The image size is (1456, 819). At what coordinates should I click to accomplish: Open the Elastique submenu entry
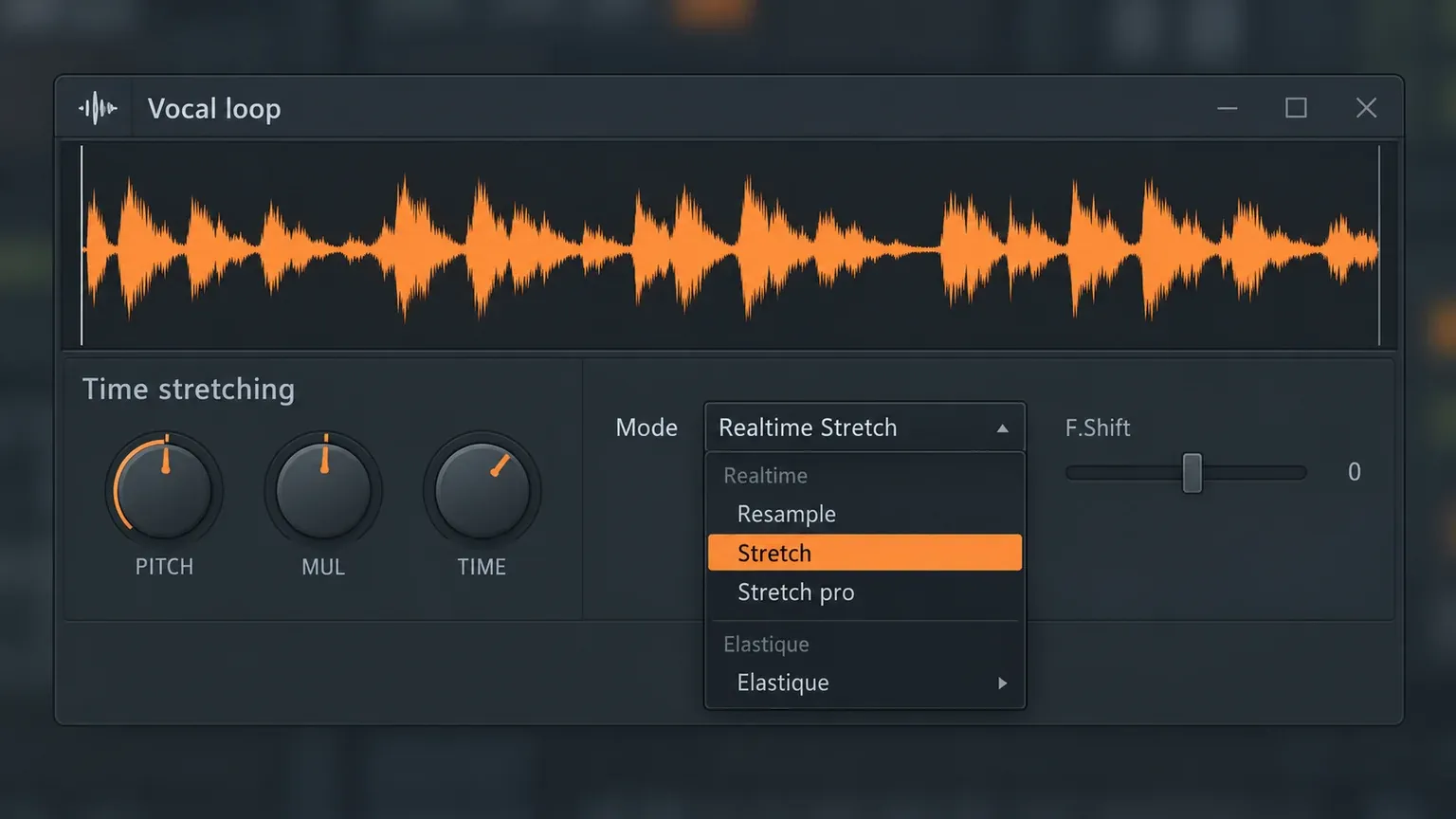[x=864, y=682]
